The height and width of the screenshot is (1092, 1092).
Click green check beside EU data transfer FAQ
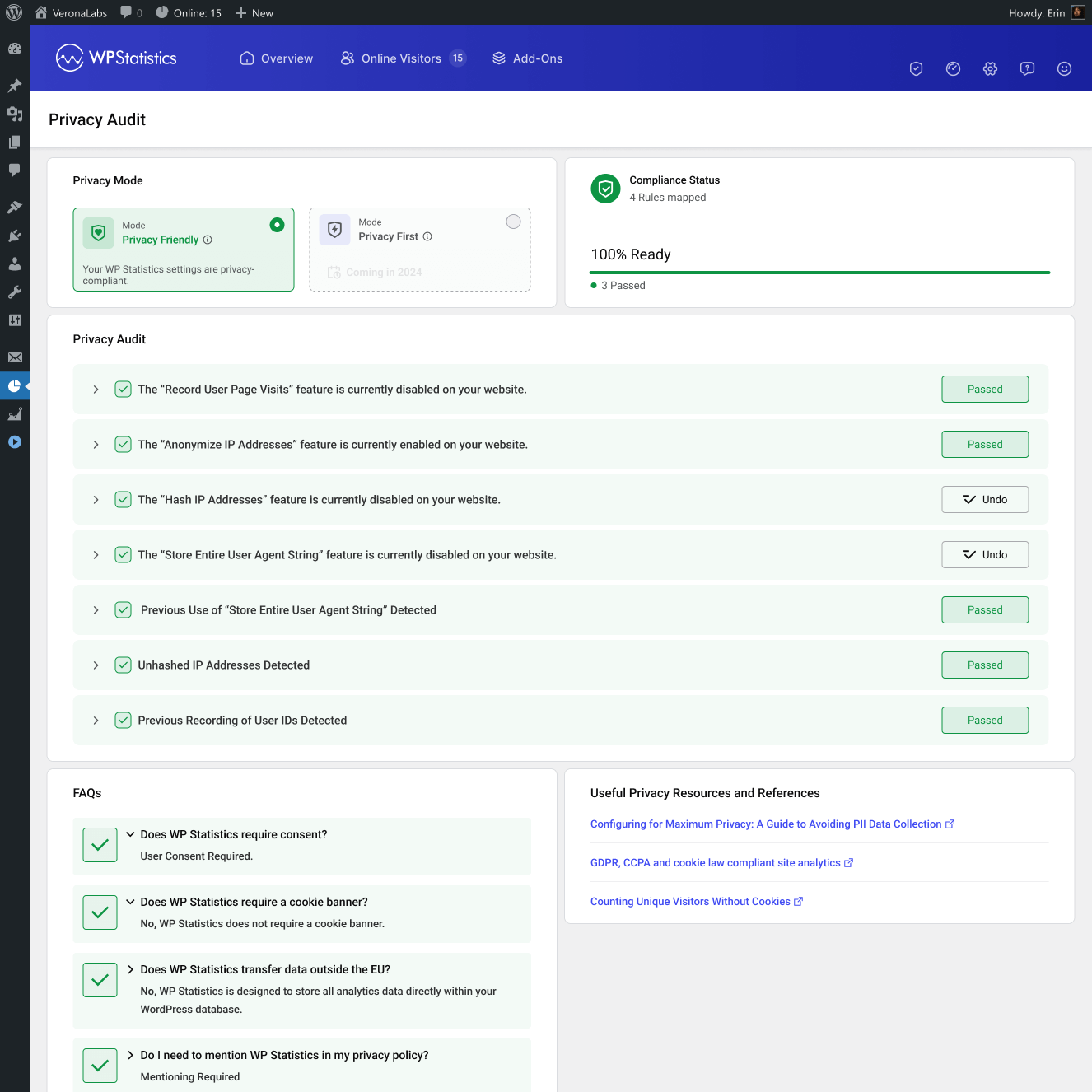click(x=100, y=980)
